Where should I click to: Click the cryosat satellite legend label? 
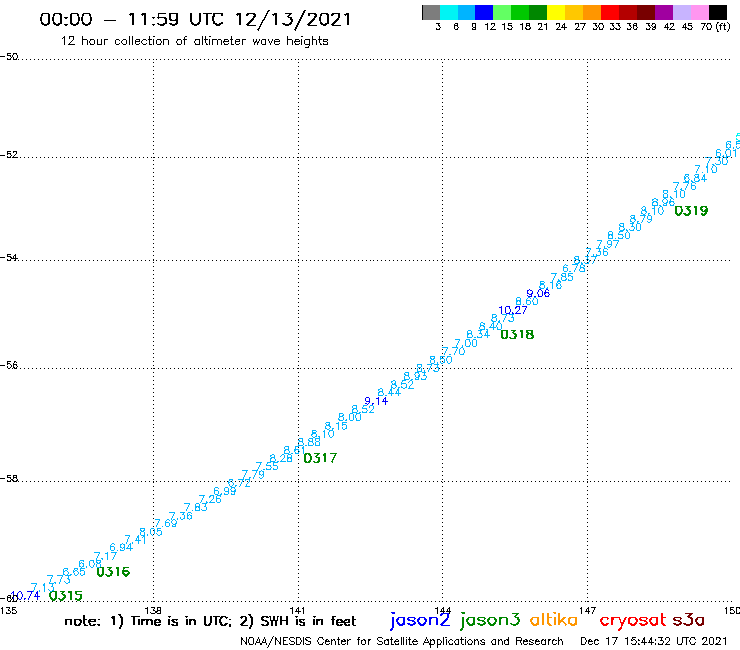point(633,620)
